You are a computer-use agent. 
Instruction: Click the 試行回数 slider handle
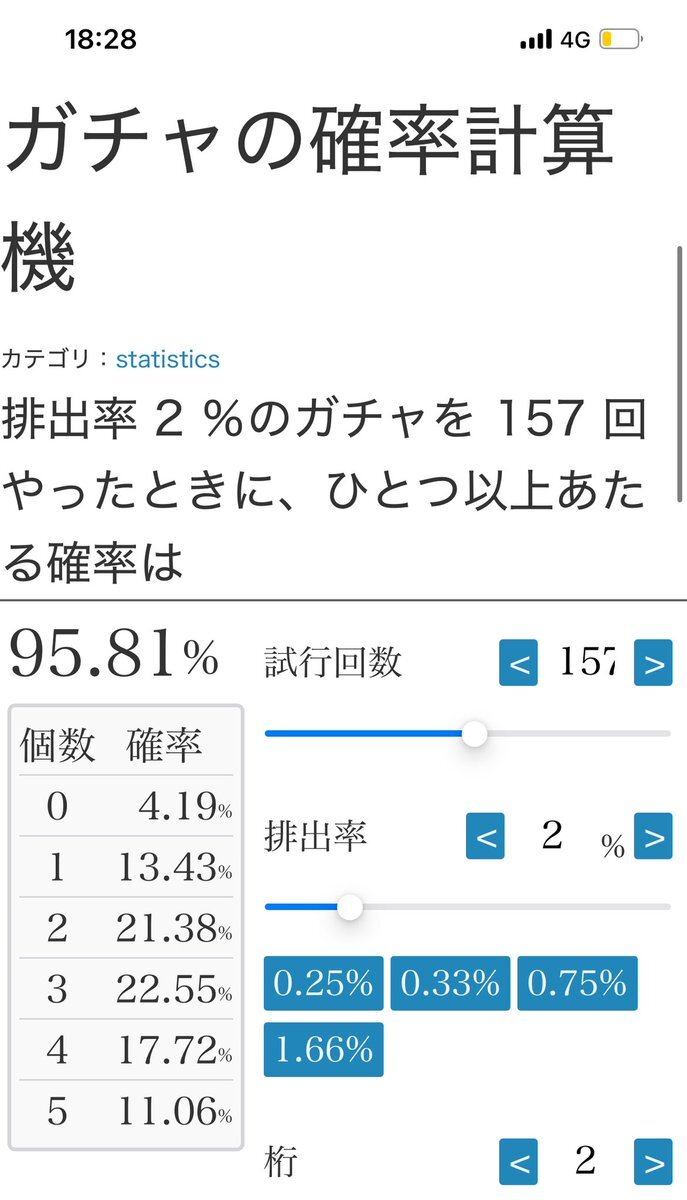coord(475,734)
